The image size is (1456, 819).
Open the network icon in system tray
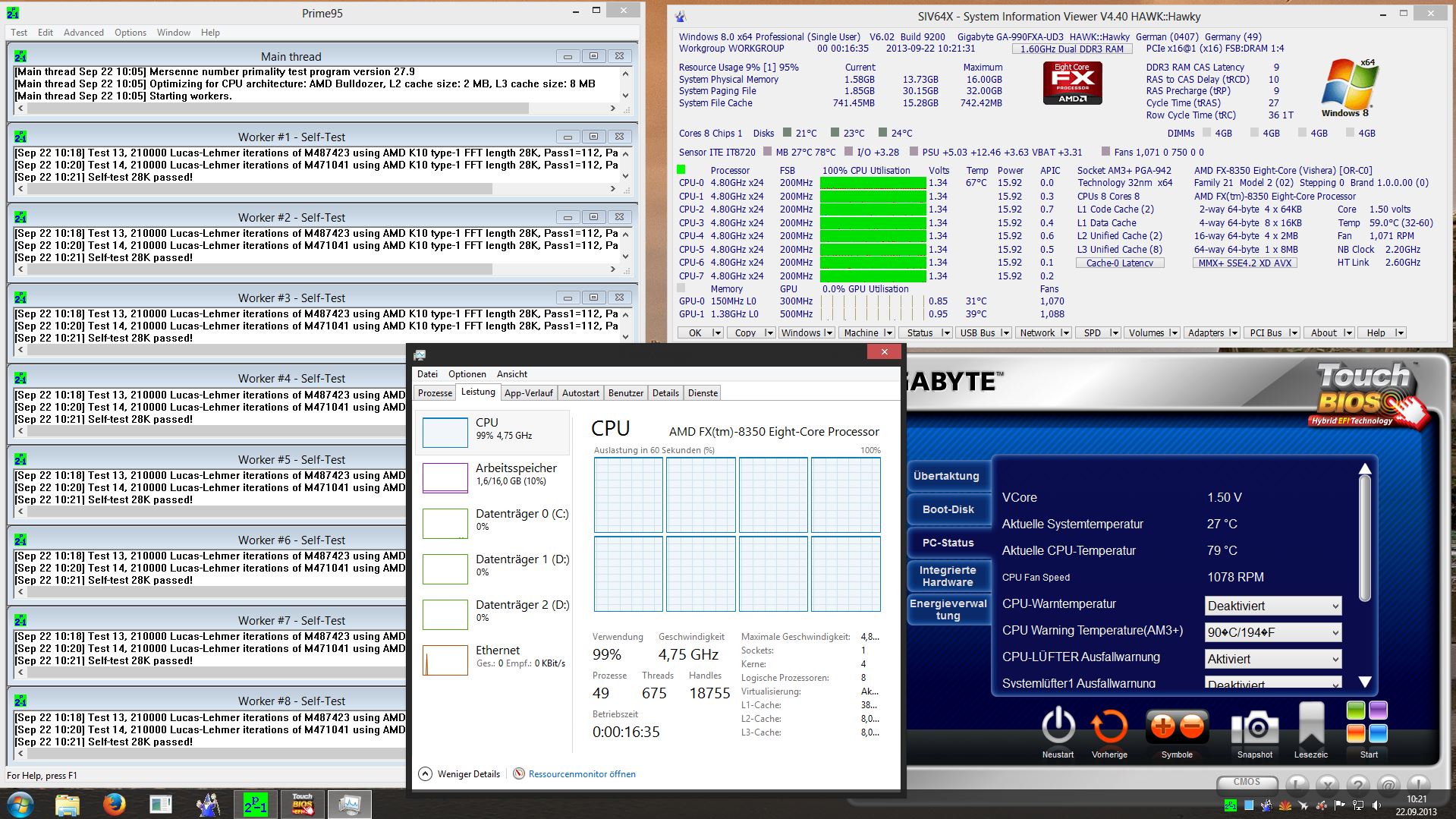(1357, 805)
